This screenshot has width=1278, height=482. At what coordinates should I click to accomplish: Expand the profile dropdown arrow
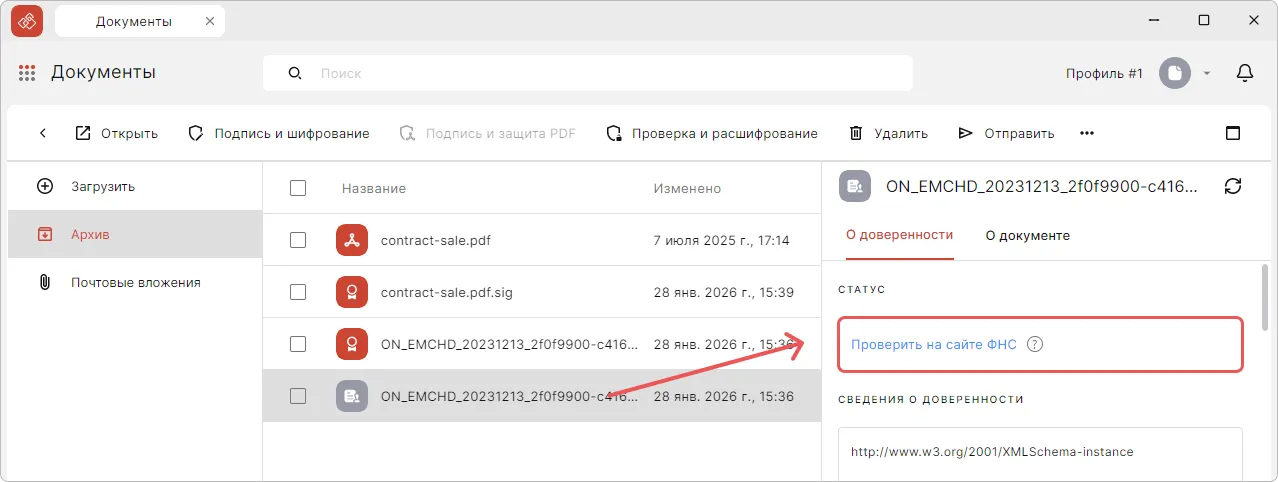point(1207,73)
